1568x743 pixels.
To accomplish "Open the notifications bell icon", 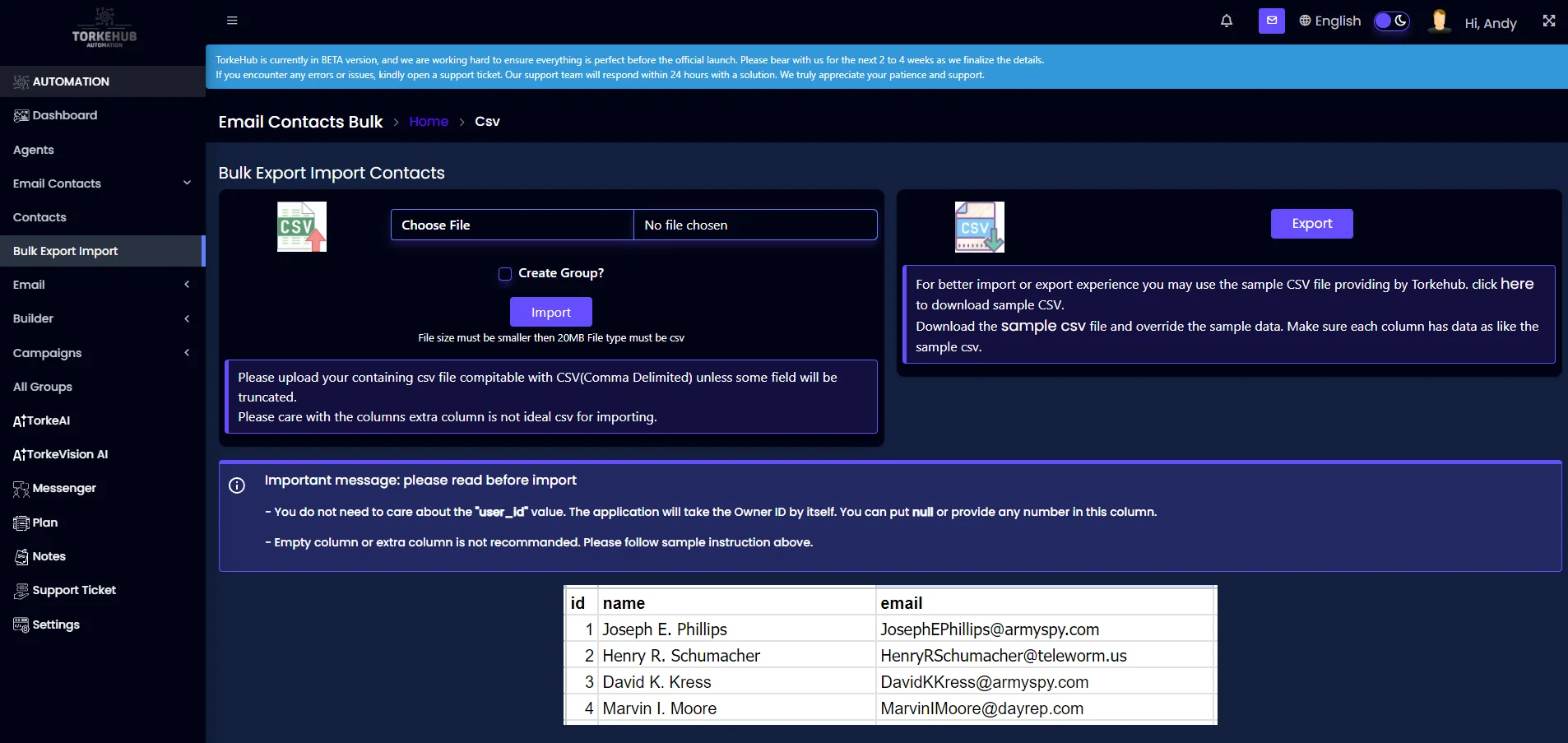I will coord(1227,21).
